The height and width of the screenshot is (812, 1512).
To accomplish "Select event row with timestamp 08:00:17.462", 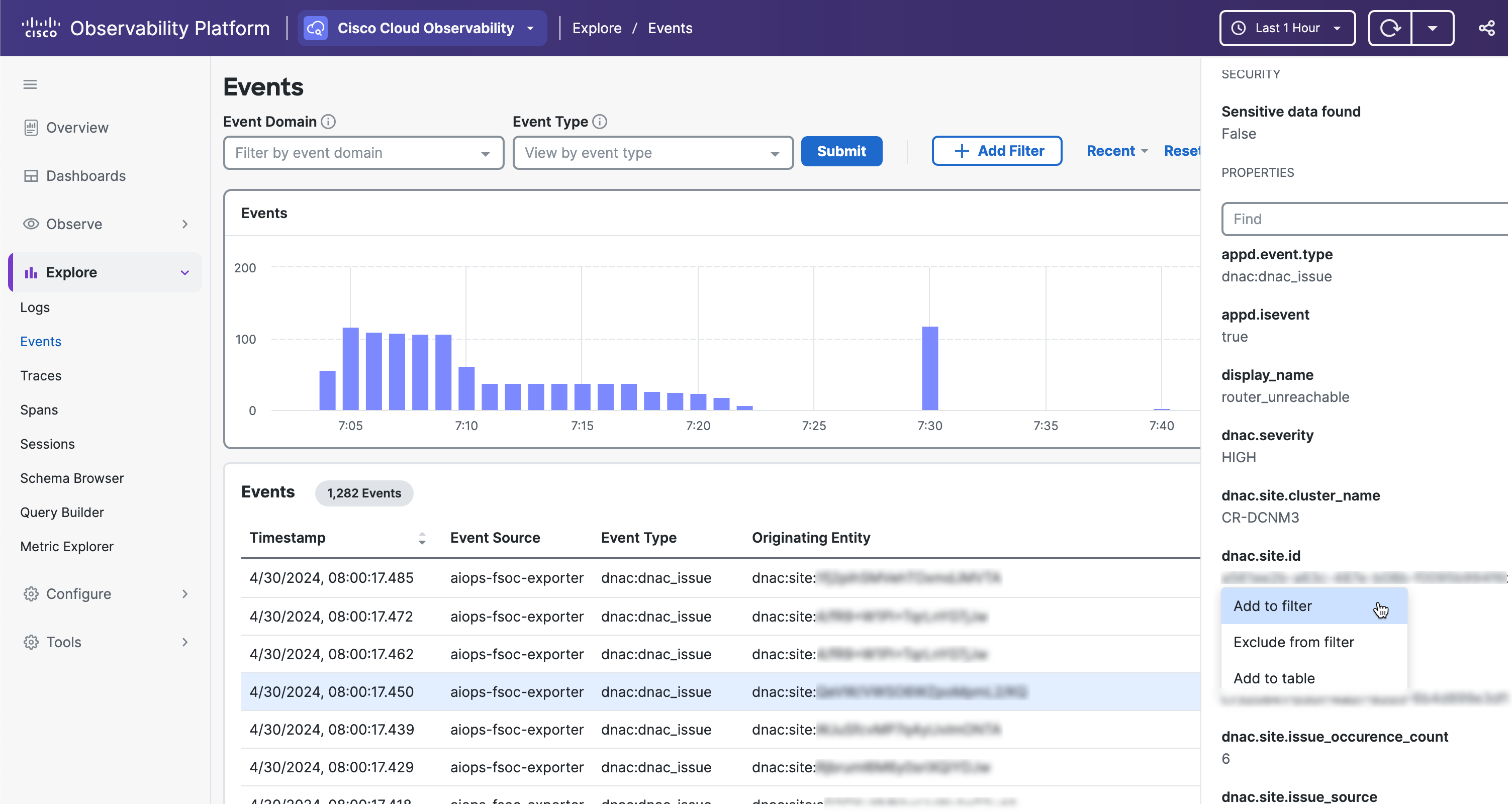I will 720,654.
